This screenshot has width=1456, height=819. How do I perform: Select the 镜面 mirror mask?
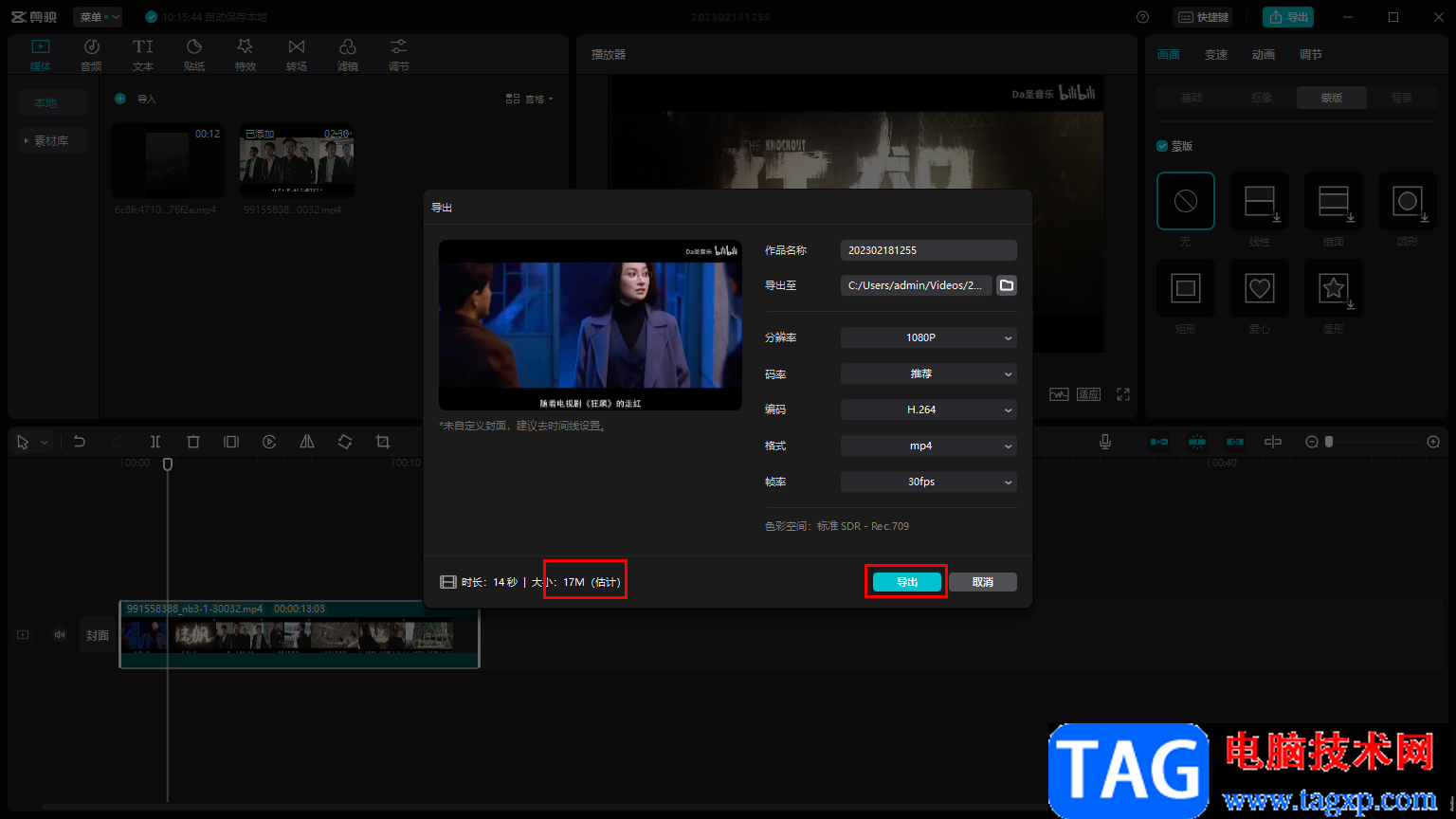coord(1334,201)
